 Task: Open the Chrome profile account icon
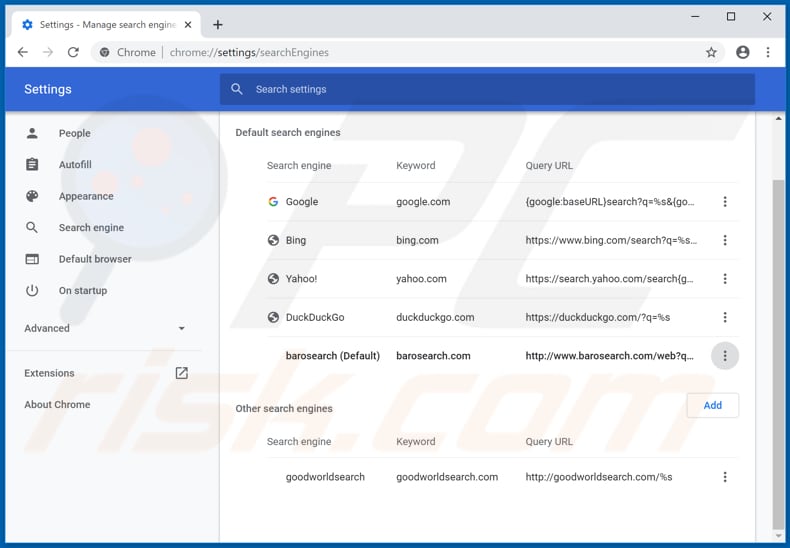tap(743, 52)
